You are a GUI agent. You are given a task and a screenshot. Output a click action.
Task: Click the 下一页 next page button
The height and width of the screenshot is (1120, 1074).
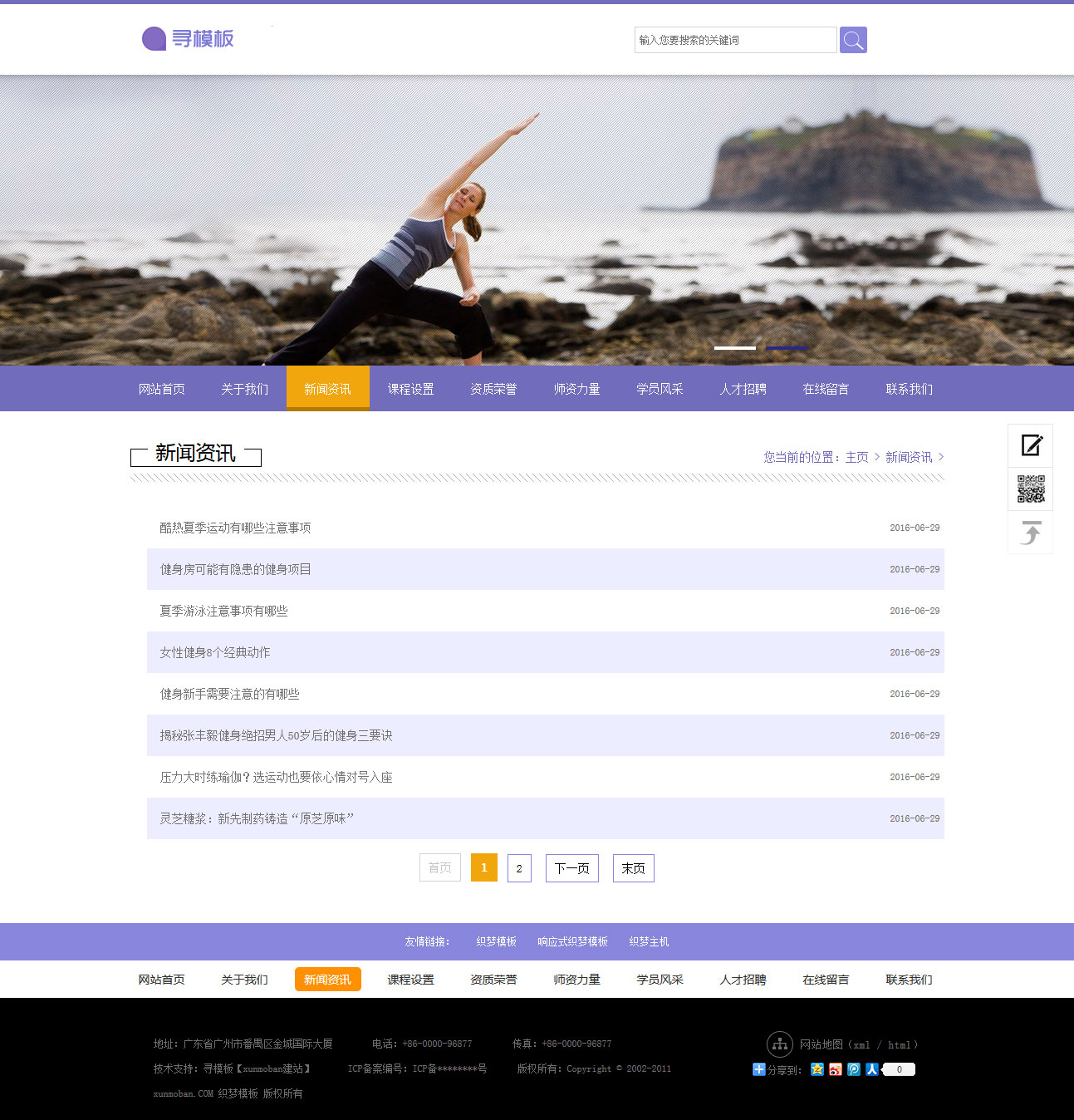point(572,868)
